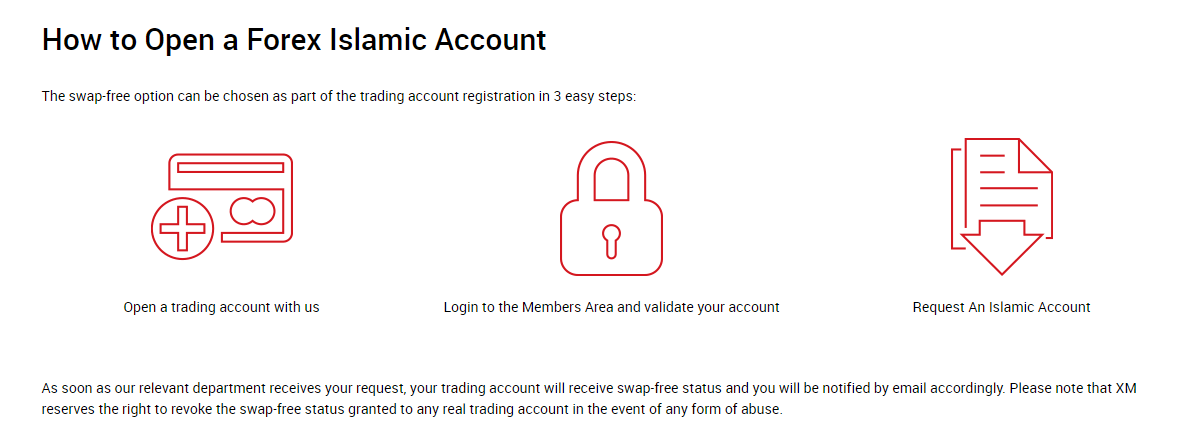Click the overlapping circles on the card

pos(252,211)
